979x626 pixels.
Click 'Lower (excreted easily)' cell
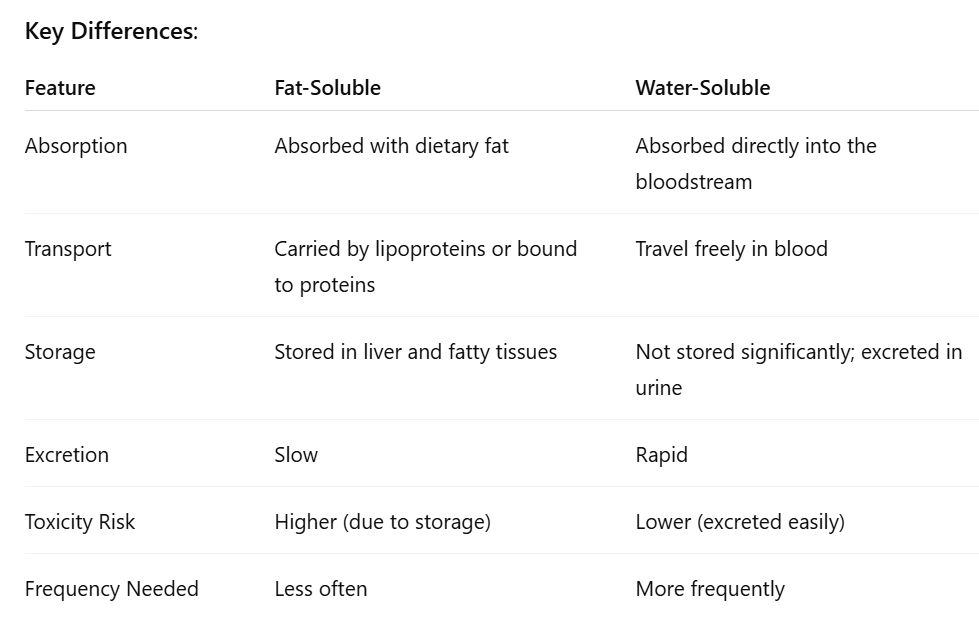click(x=740, y=522)
